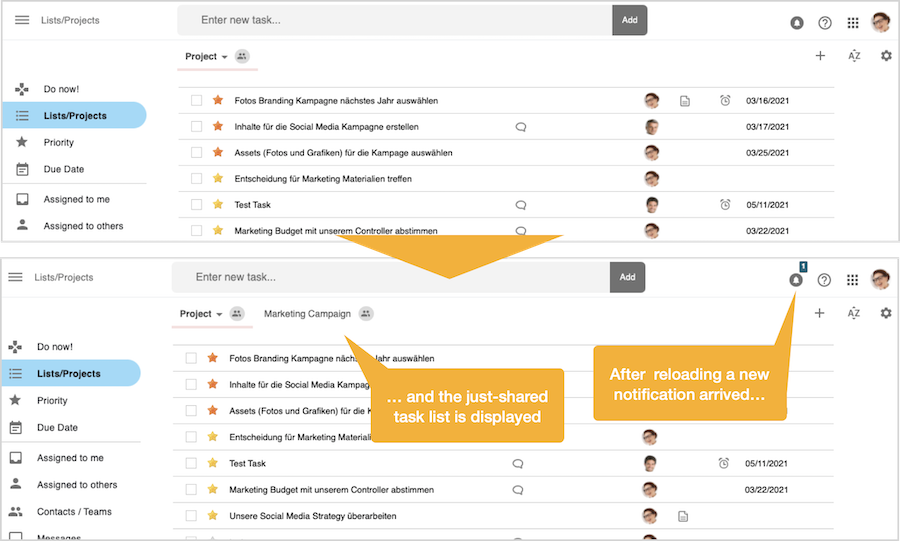900x541 pixels.
Task: Click the shared people icon beside Marketing Campaign
Action: pyautogui.click(x=366, y=314)
